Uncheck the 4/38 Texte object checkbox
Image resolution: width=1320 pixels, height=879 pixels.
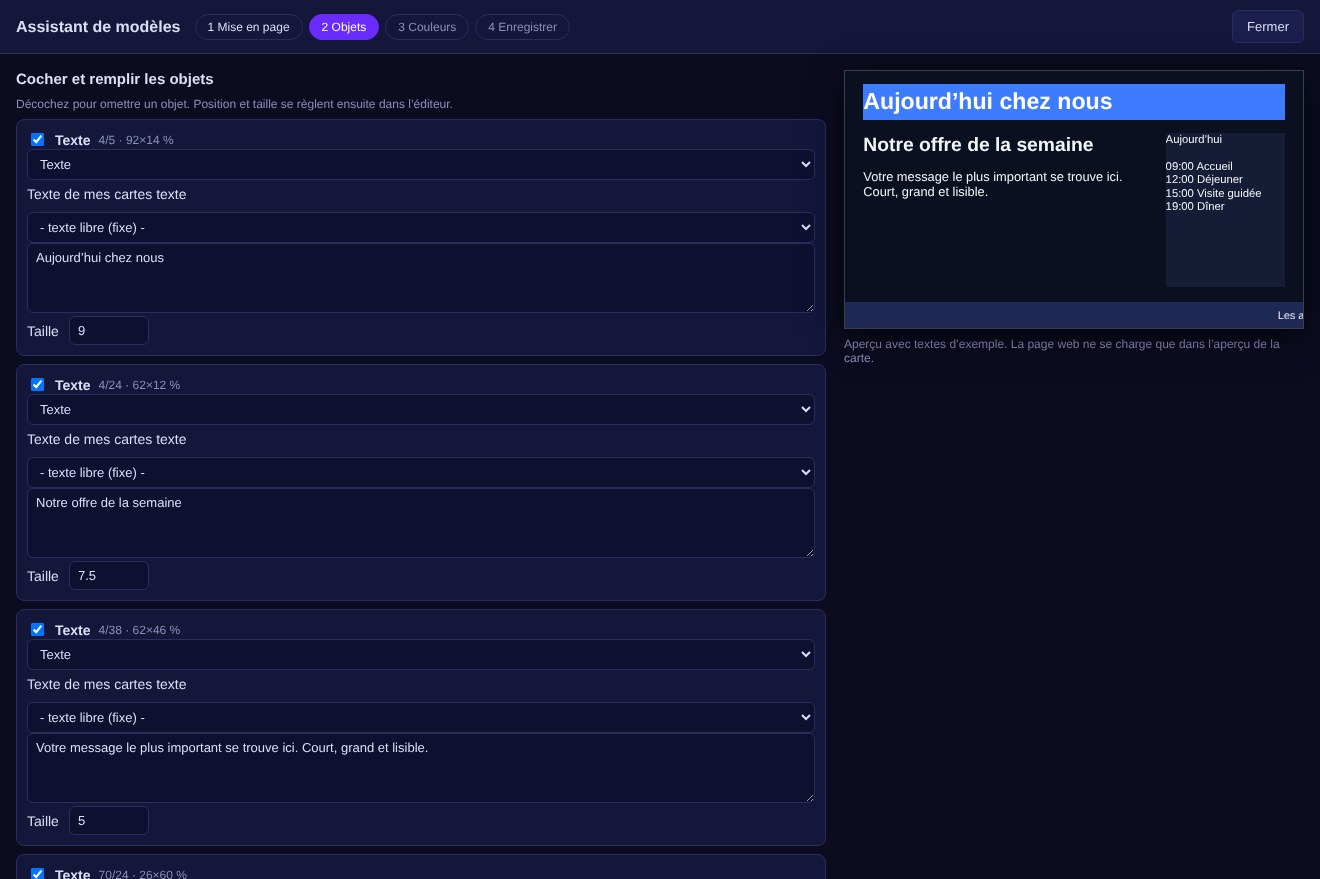(37, 630)
